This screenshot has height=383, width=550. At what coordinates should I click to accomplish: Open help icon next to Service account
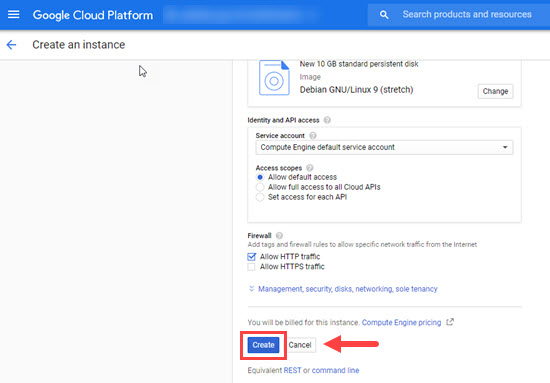(313, 135)
